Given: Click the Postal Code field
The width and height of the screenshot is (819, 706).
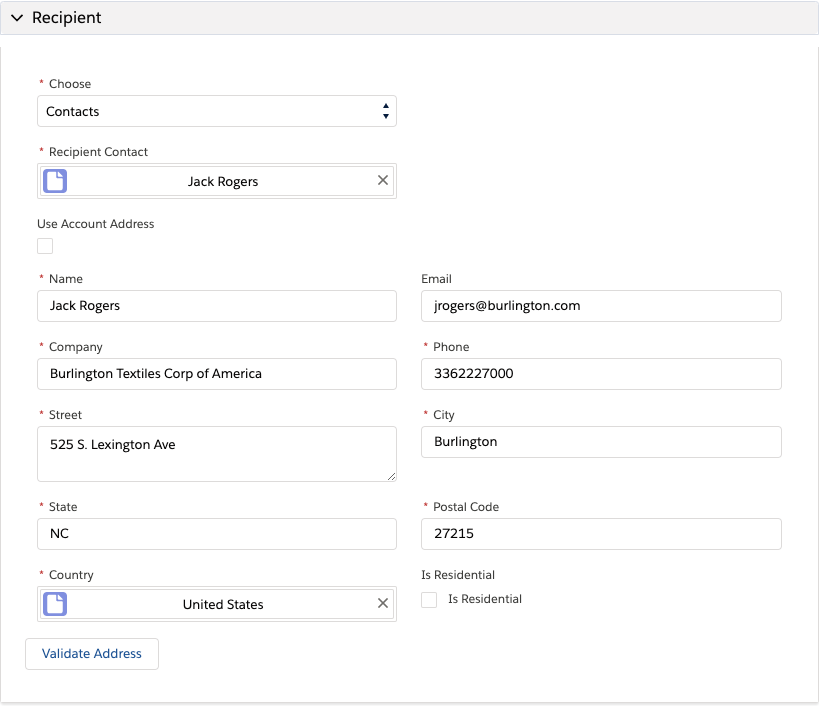Looking at the screenshot, I should pos(601,534).
